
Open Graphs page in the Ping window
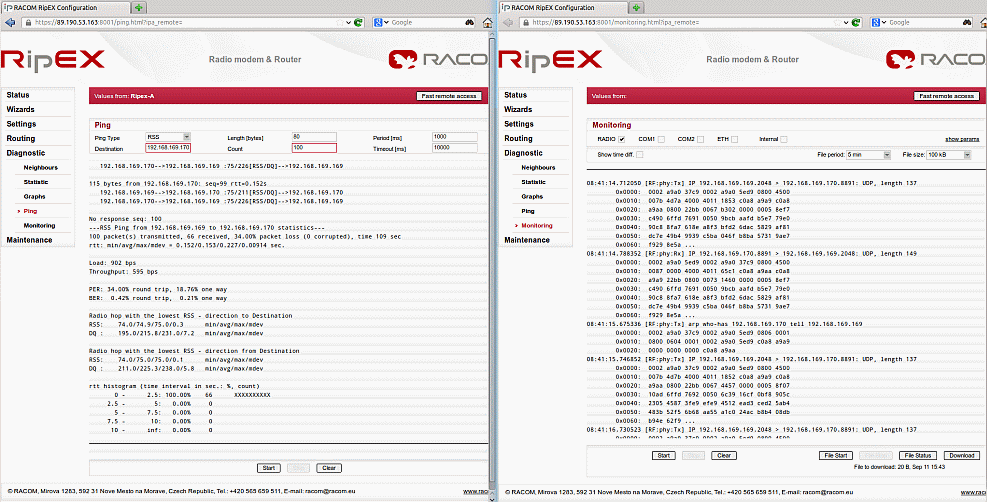pyautogui.click(x=34, y=196)
